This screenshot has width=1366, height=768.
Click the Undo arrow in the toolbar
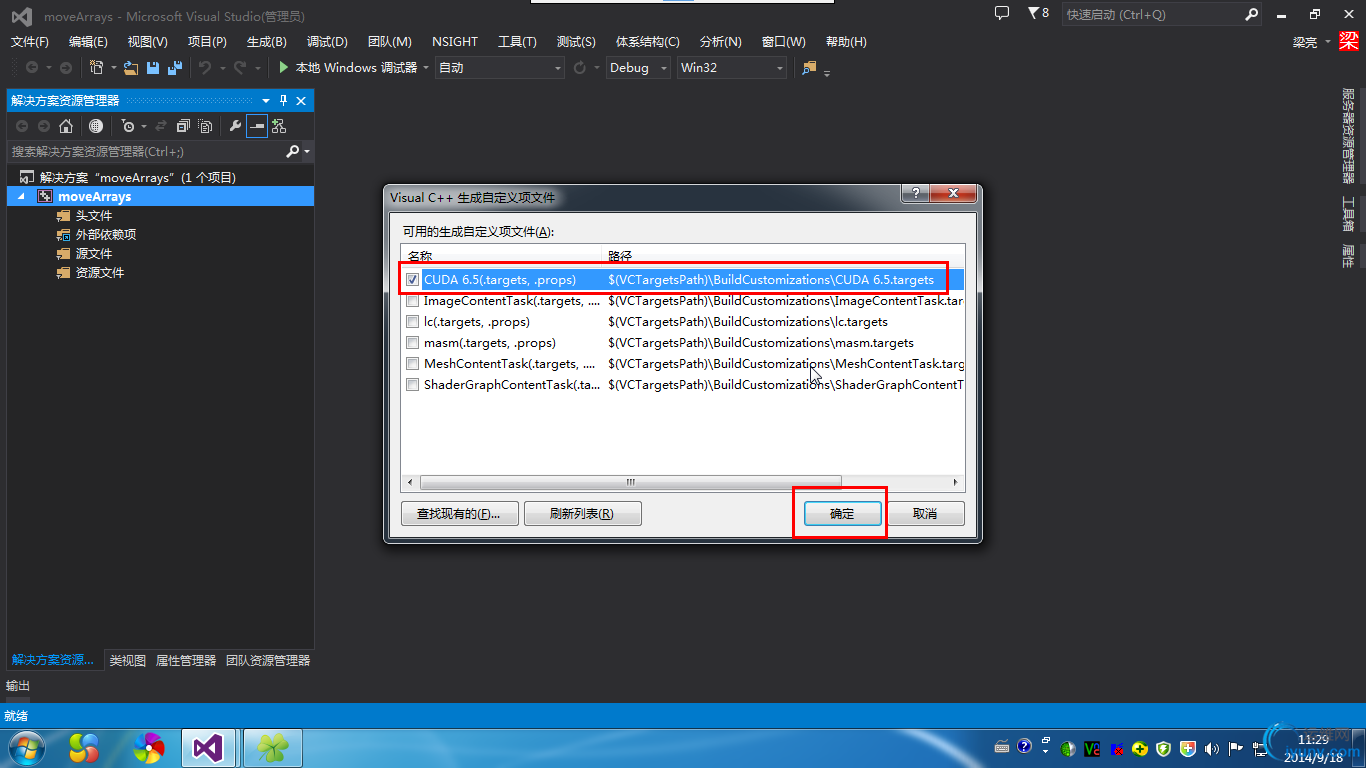coord(204,67)
